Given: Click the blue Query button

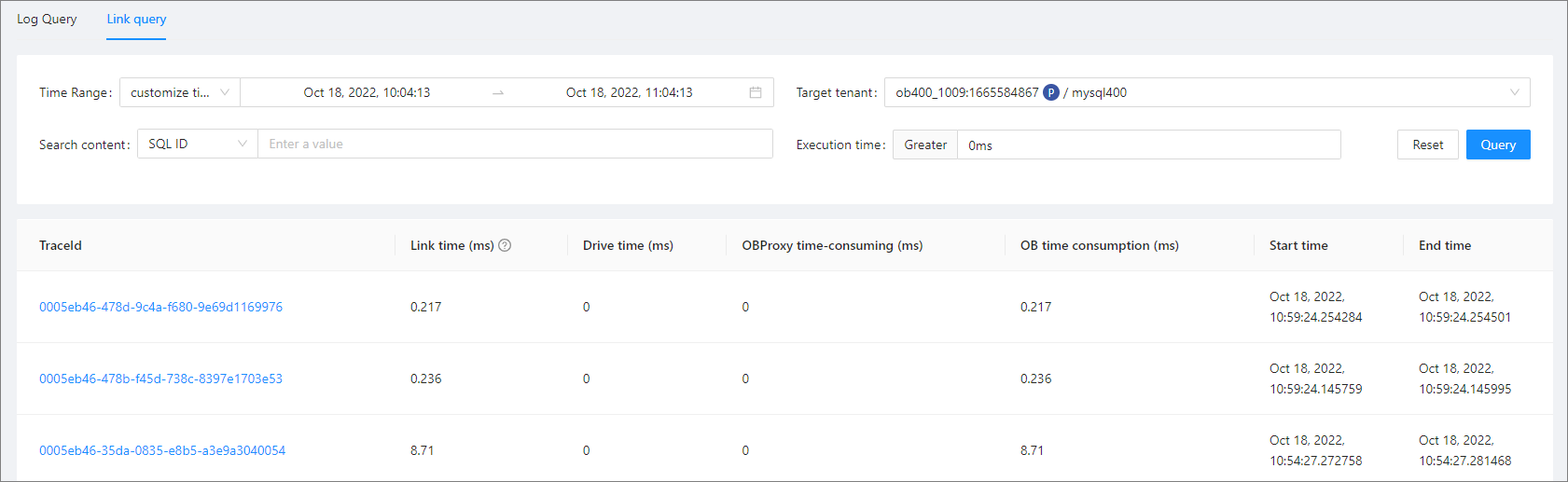Looking at the screenshot, I should (x=1497, y=145).
